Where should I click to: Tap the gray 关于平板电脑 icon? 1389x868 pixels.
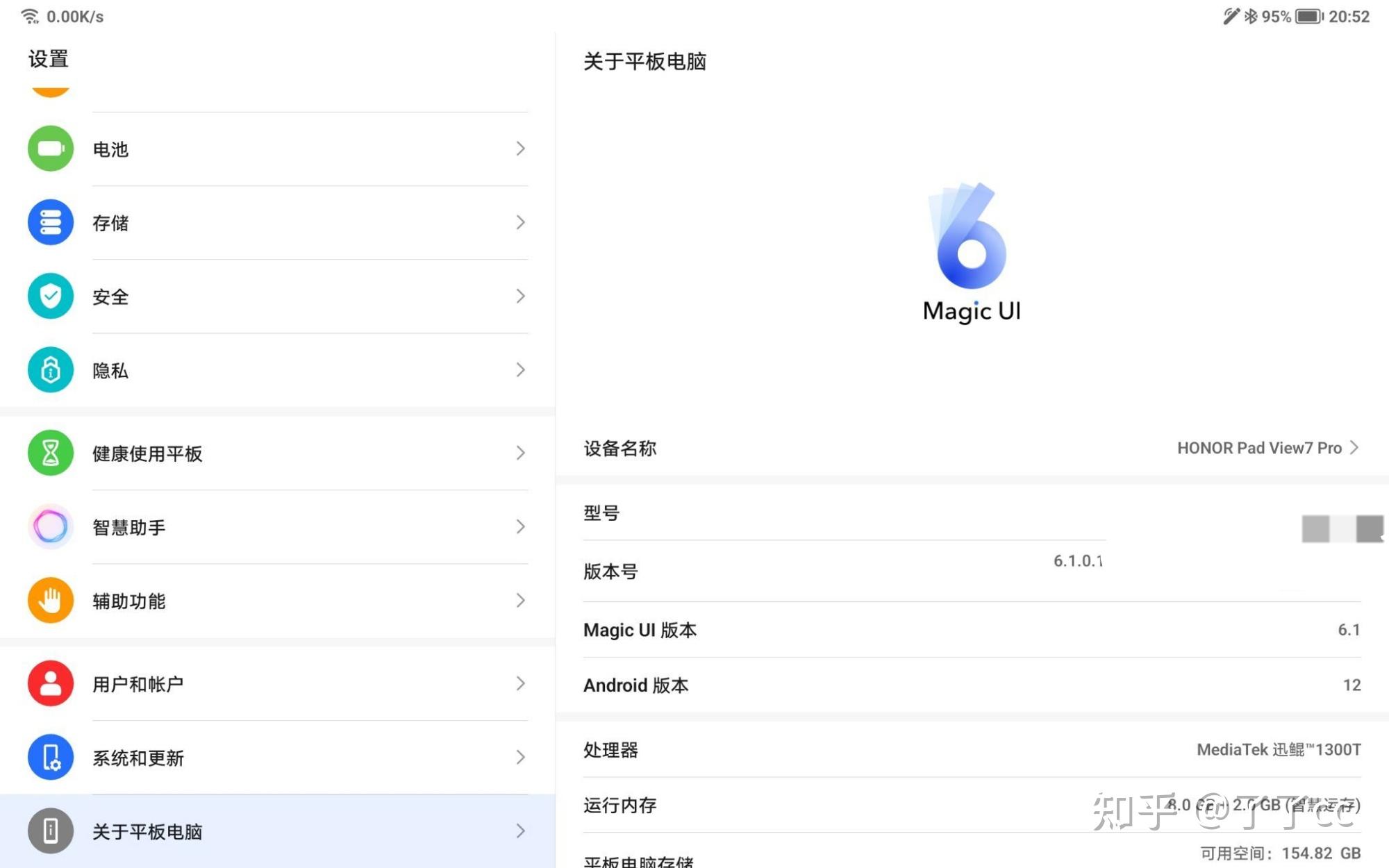51,831
